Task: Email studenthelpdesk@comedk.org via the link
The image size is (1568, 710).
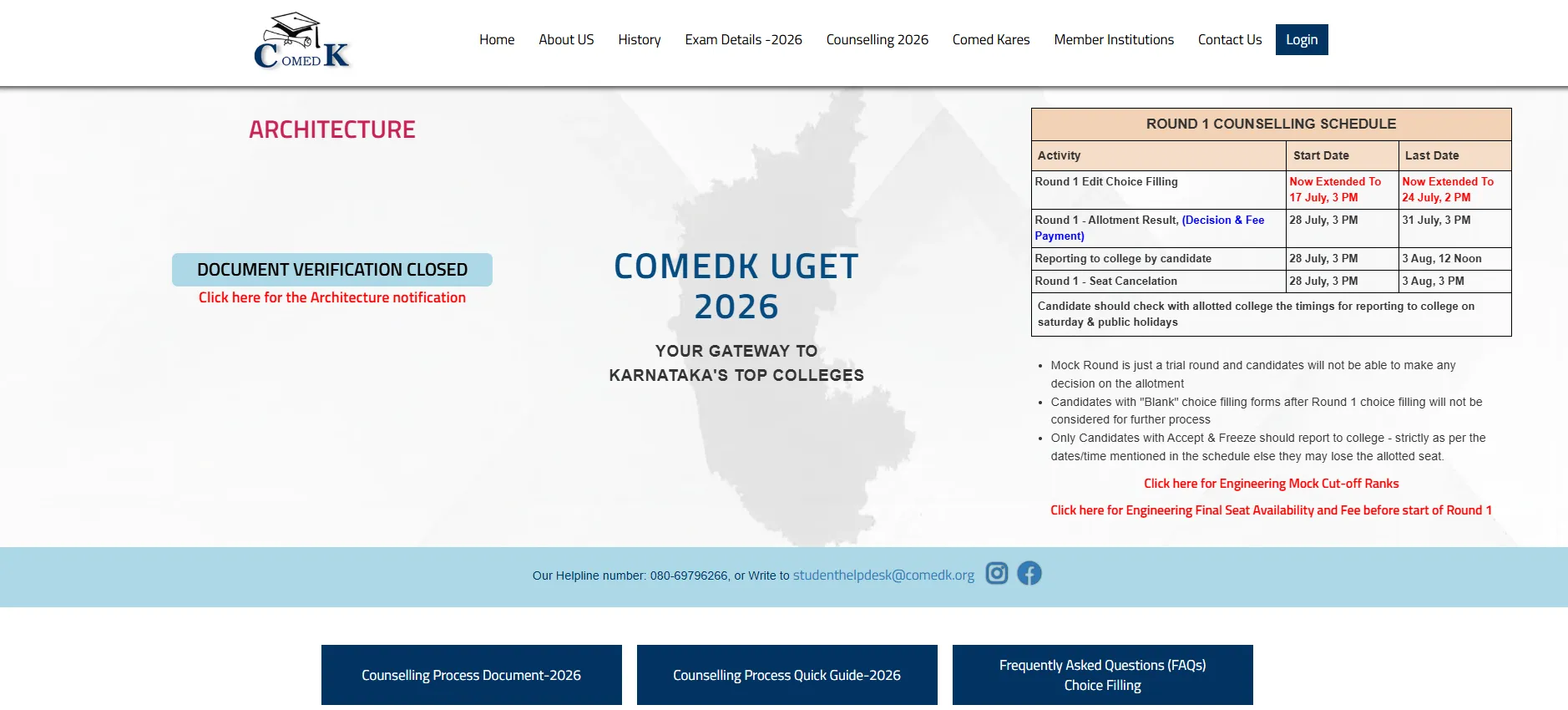Action: [883, 575]
